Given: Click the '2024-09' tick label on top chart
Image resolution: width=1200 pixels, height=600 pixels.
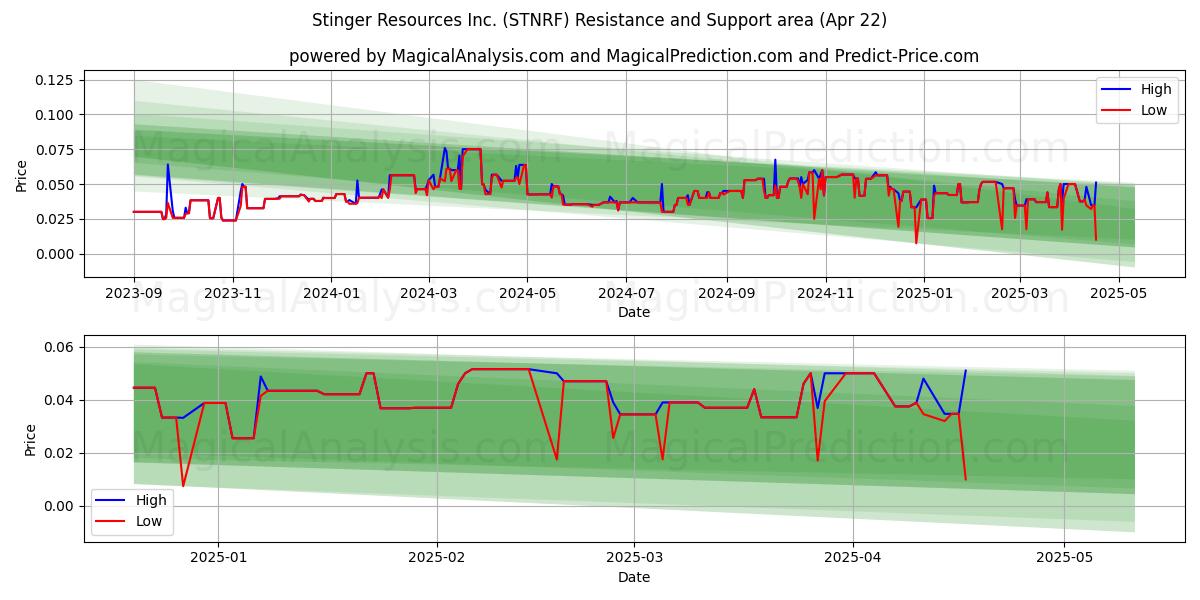Looking at the screenshot, I should [x=726, y=293].
